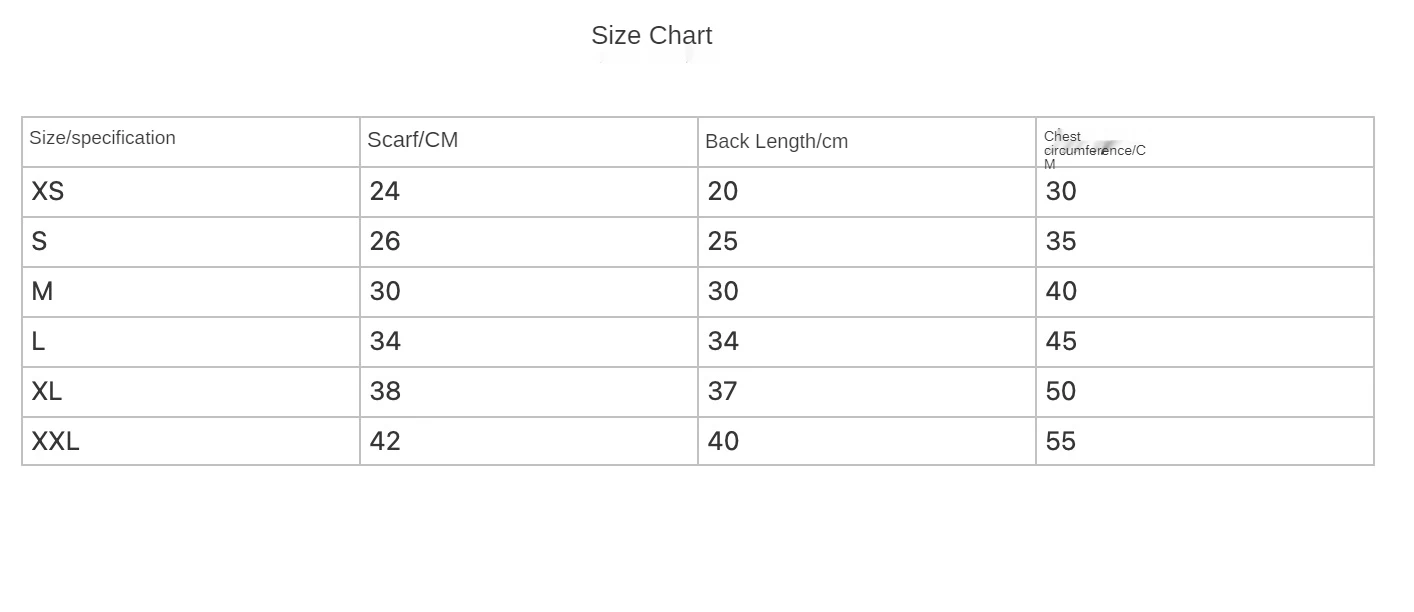The height and width of the screenshot is (612, 1414).
Task: Select the Back Length/cm header cell
Action: coord(776,142)
